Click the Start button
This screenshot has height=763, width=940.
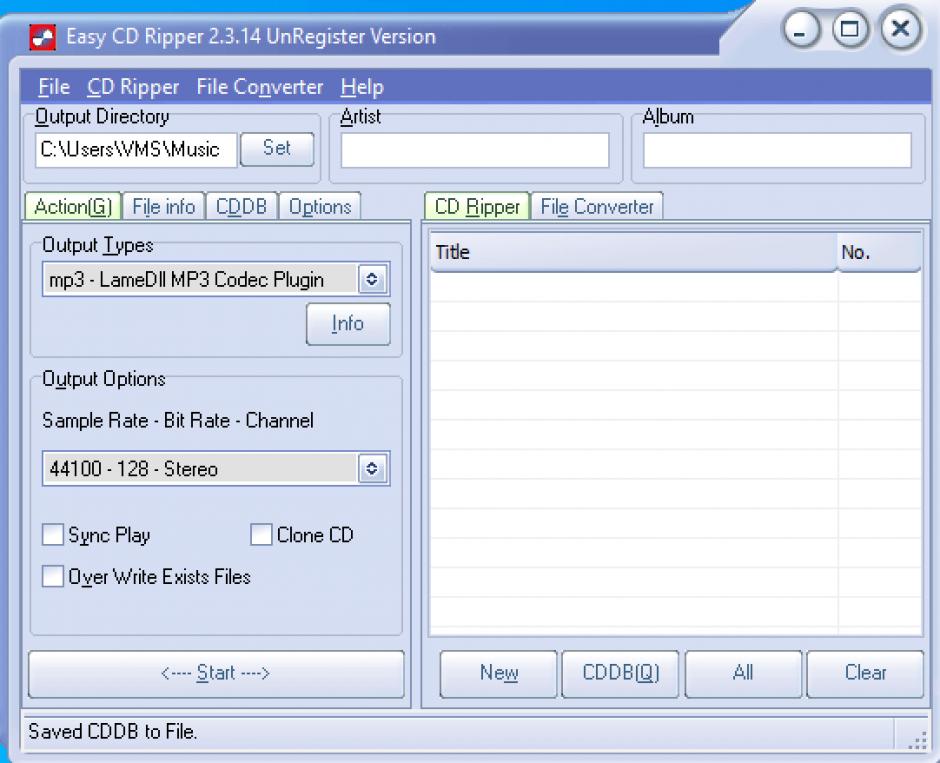[216, 674]
